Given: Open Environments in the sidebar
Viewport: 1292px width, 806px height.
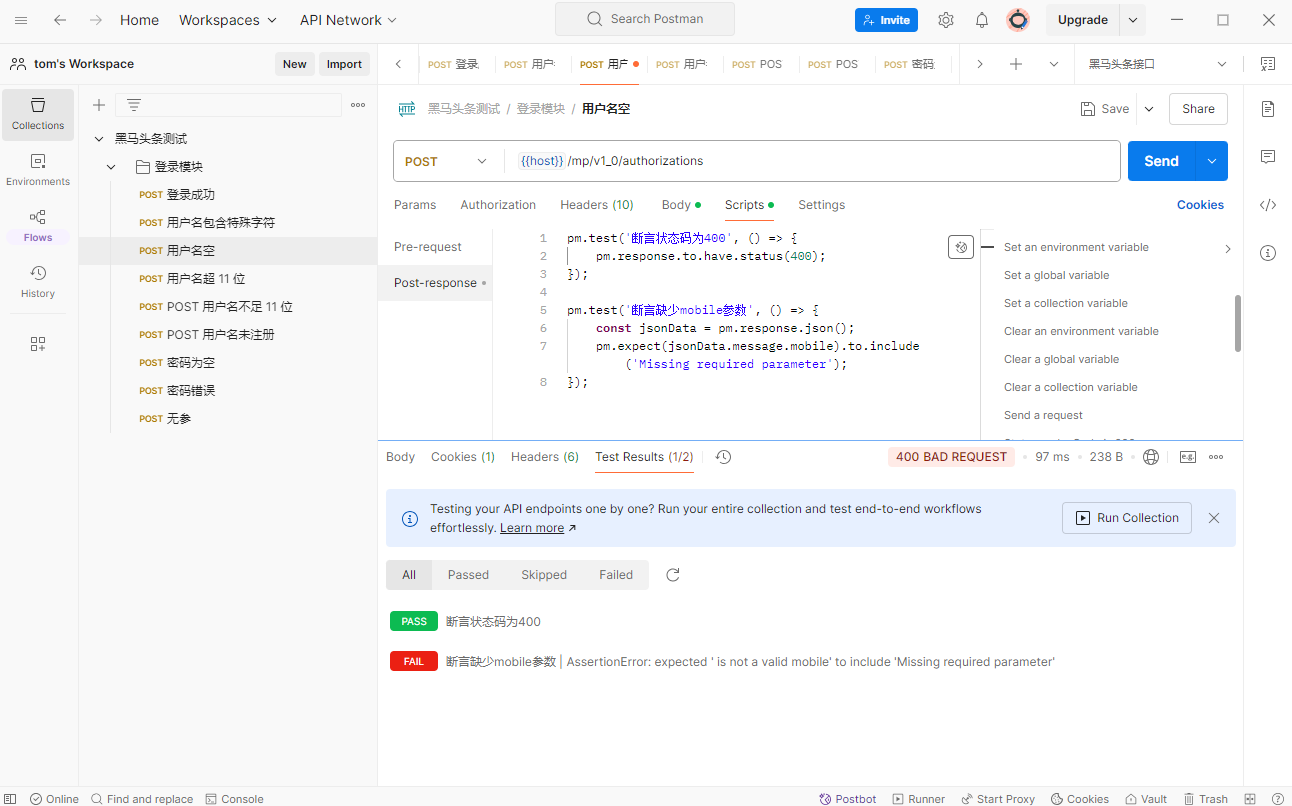Looking at the screenshot, I should click(38, 170).
